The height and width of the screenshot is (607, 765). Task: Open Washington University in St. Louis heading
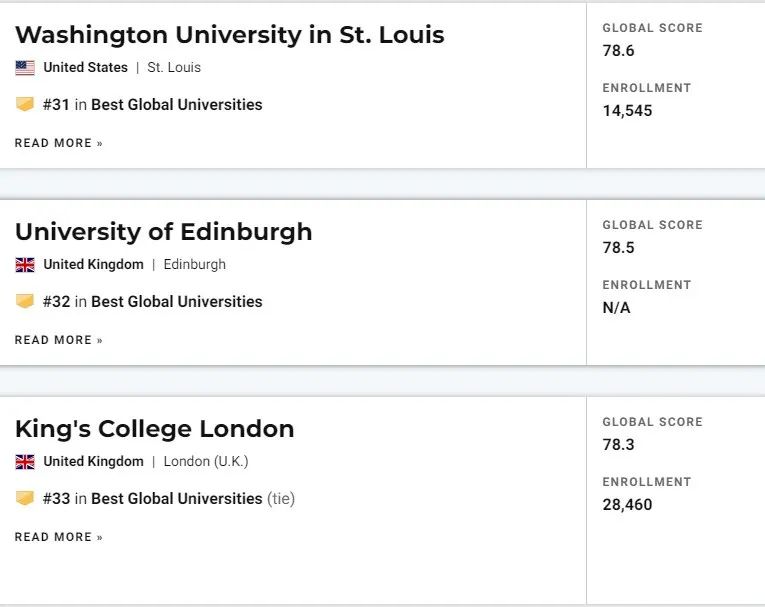point(230,35)
